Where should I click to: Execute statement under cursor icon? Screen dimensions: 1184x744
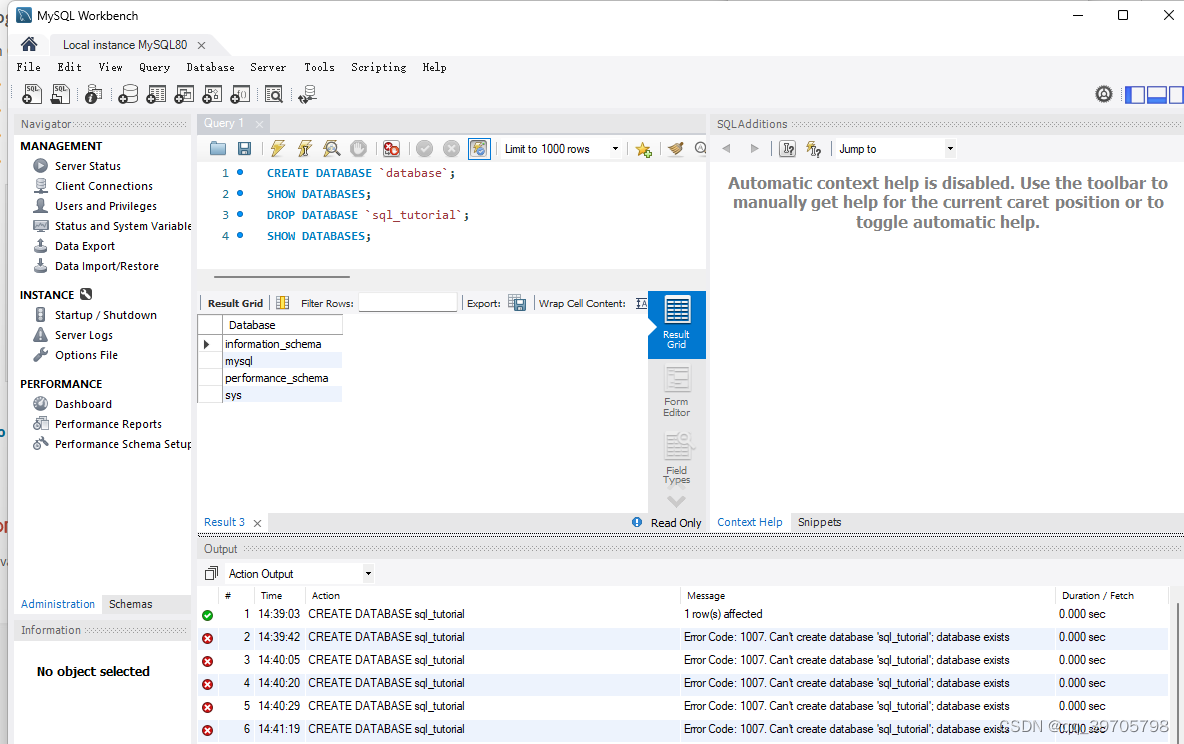point(305,149)
